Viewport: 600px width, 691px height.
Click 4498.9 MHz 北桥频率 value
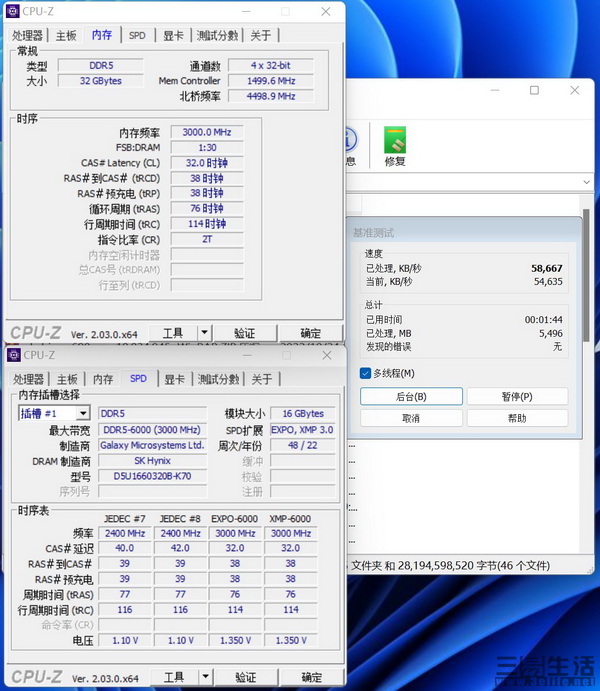tap(271, 96)
